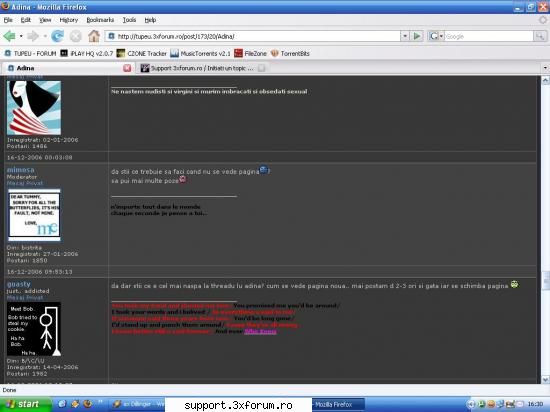Image resolution: width=550 pixels, height=412 pixels.
Task: Close the Adina tab
Action: 127,68
